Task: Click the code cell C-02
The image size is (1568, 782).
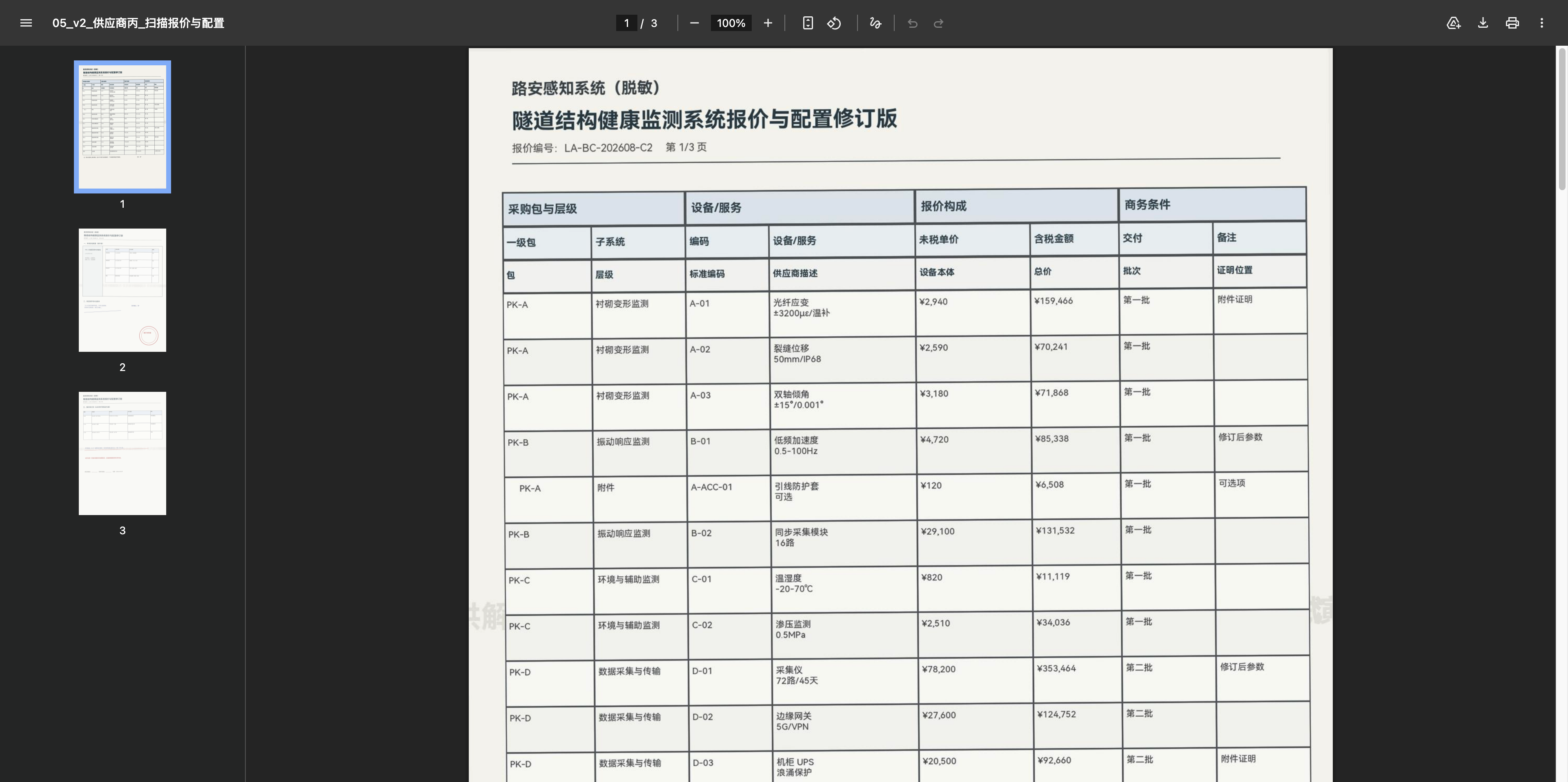Action: (702, 625)
